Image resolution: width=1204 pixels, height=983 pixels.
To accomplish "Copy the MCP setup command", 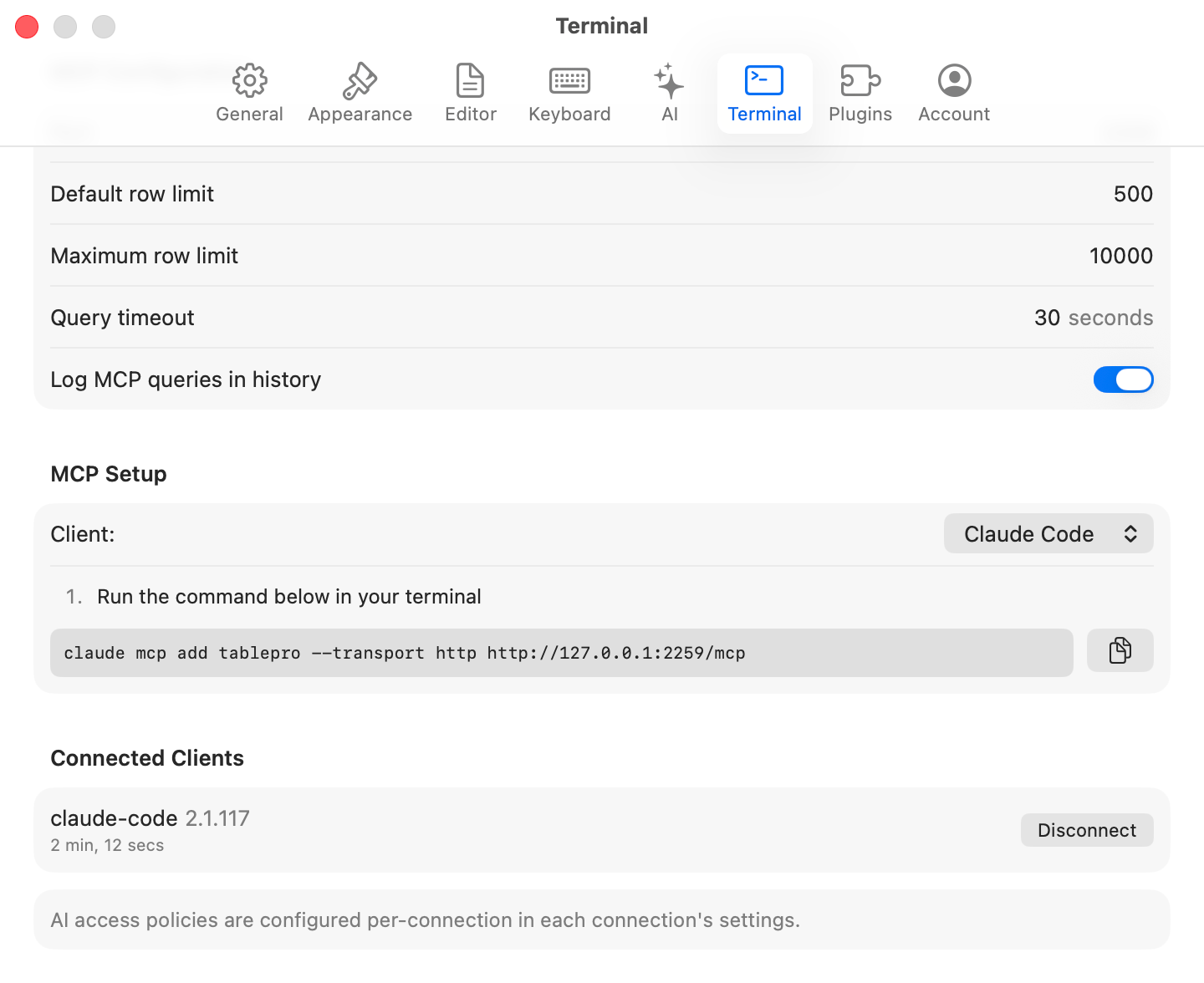I will coord(1120,650).
